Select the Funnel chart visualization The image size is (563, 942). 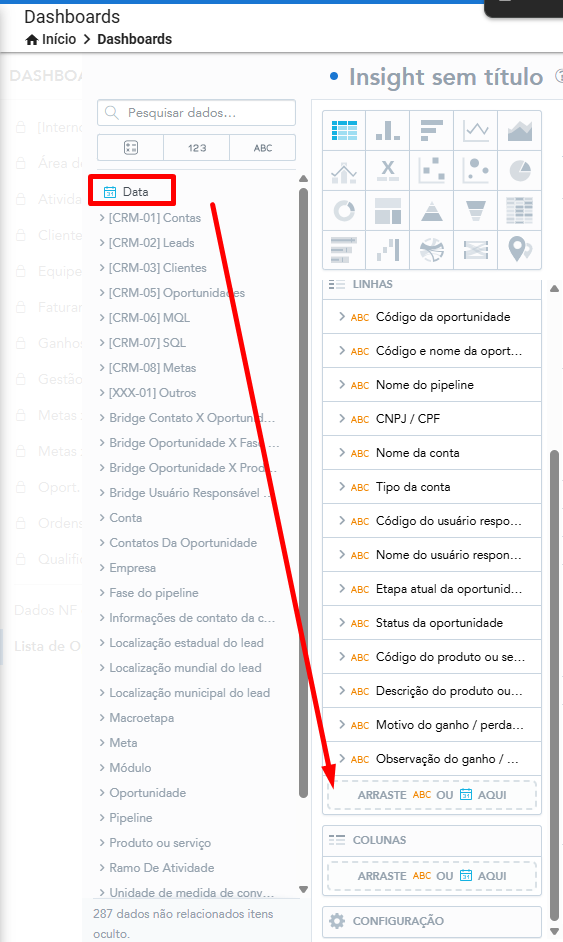(475, 210)
